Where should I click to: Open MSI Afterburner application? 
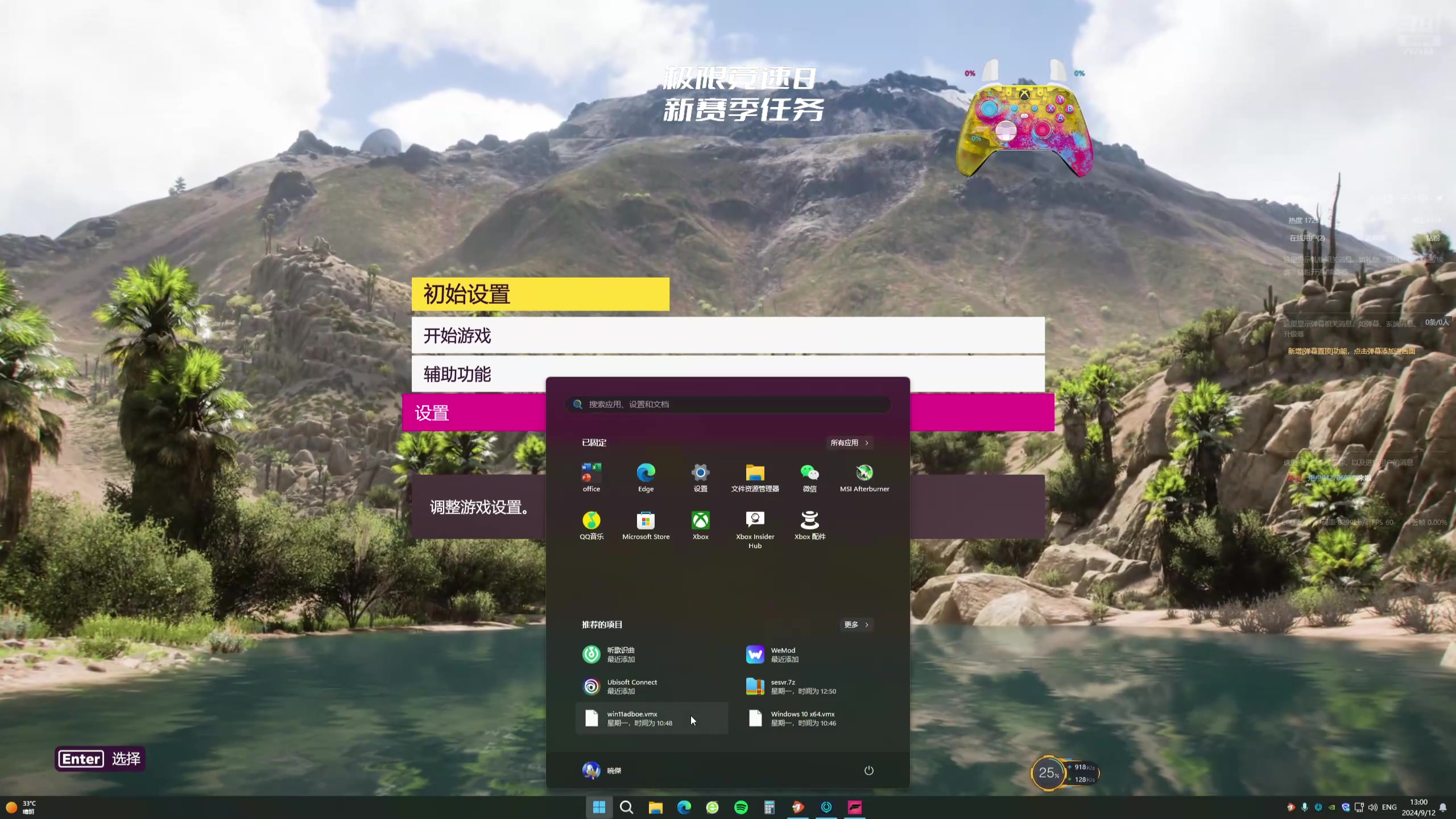(864, 472)
